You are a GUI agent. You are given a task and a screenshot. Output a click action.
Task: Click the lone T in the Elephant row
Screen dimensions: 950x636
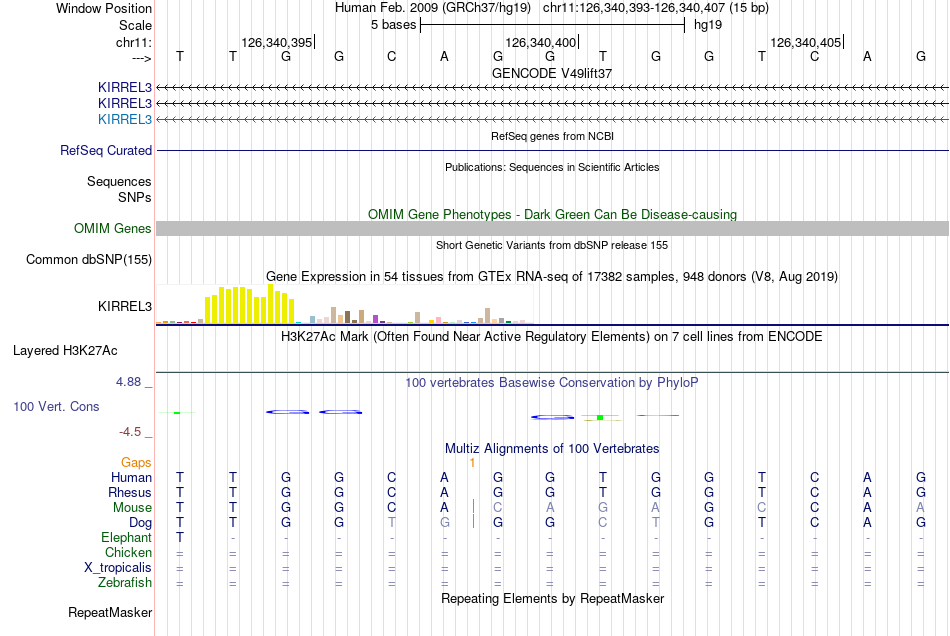pyautogui.click(x=179, y=538)
